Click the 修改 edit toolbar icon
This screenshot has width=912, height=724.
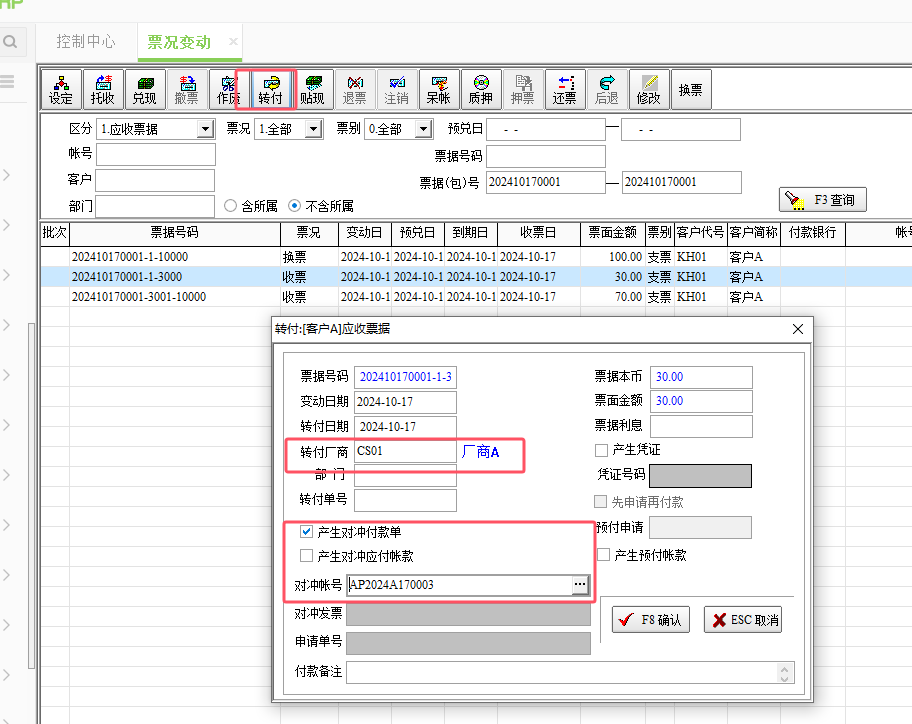(x=648, y=89)
